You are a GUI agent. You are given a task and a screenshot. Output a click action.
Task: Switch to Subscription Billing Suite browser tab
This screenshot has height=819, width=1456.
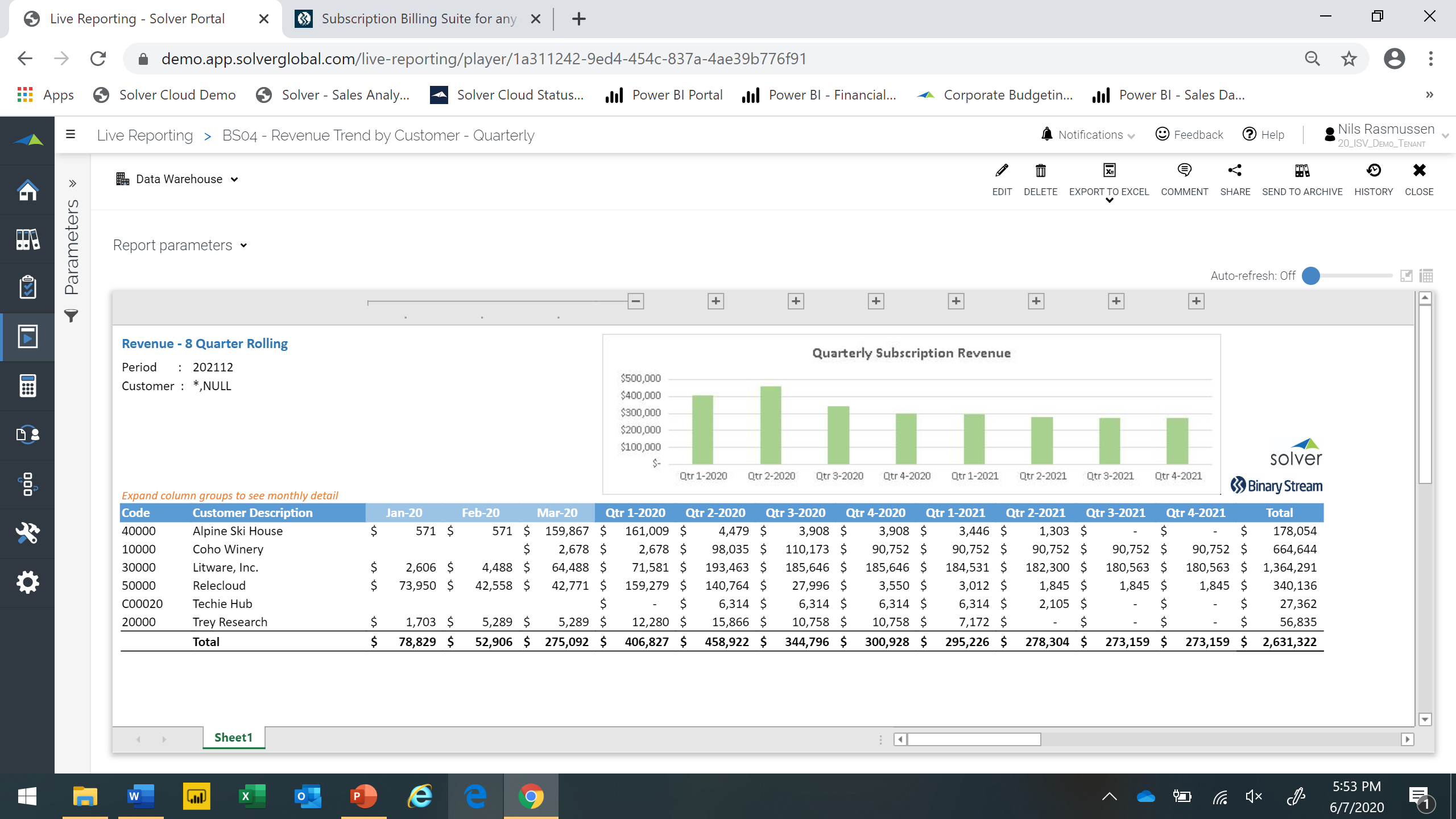(x=418, y=19)
